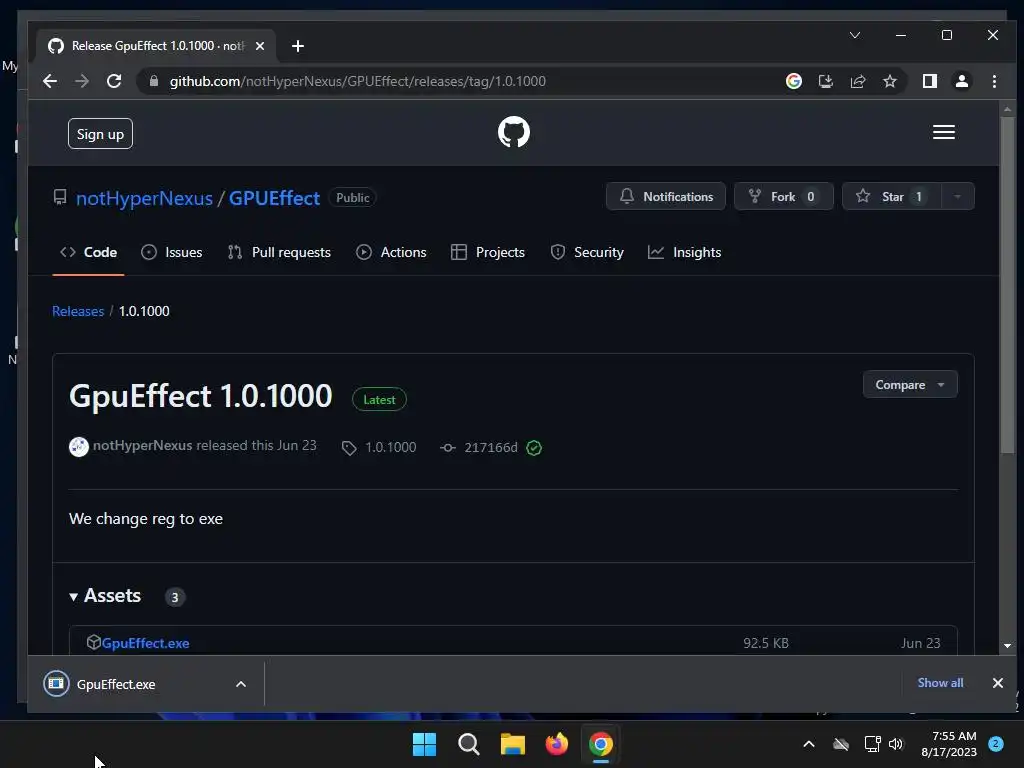Show hidden system tray icons
Screen dimensions: 1024x768
(x=808, y=744)
